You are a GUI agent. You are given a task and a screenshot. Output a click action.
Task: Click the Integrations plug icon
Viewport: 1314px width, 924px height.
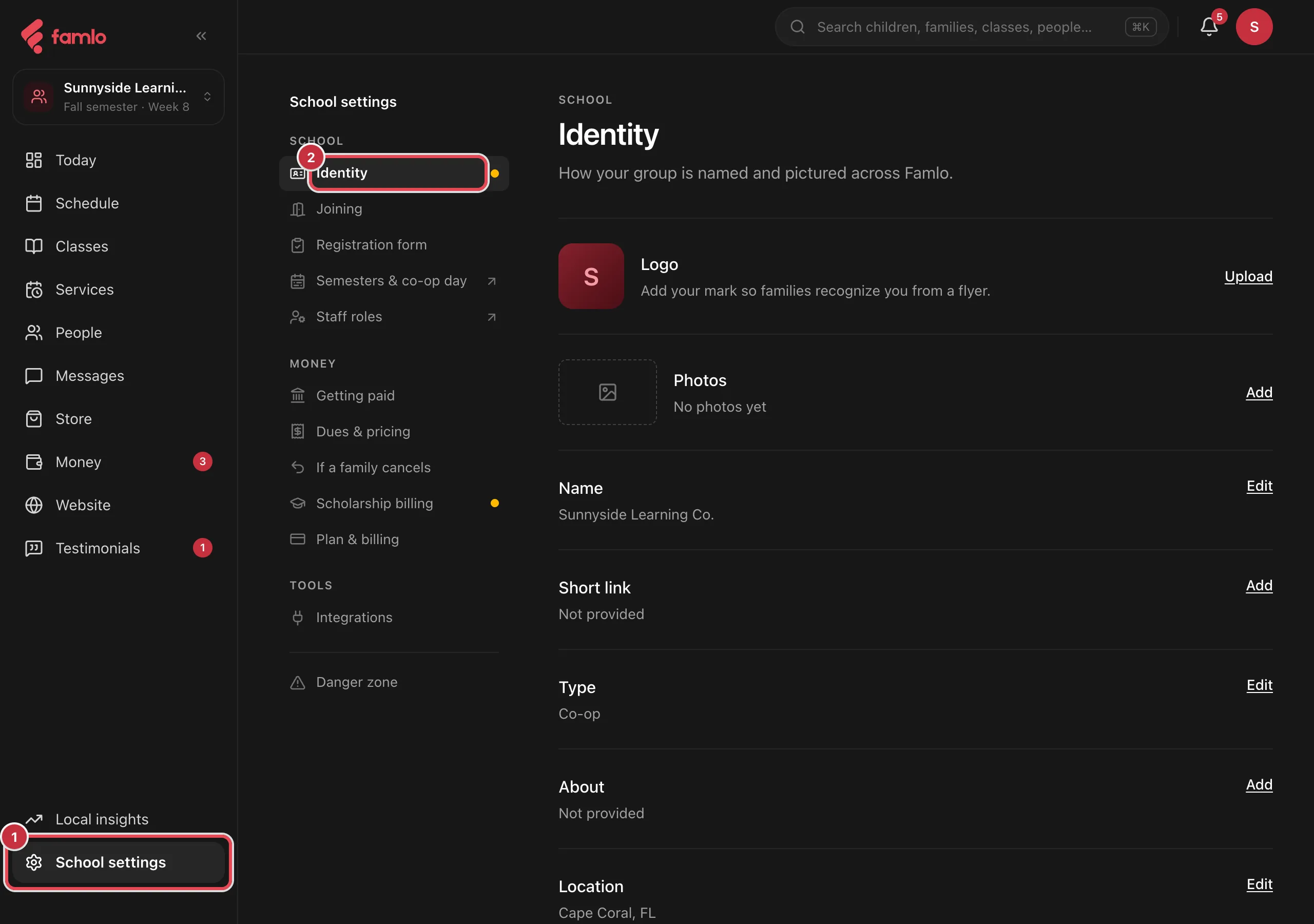(x=298, y=618)
